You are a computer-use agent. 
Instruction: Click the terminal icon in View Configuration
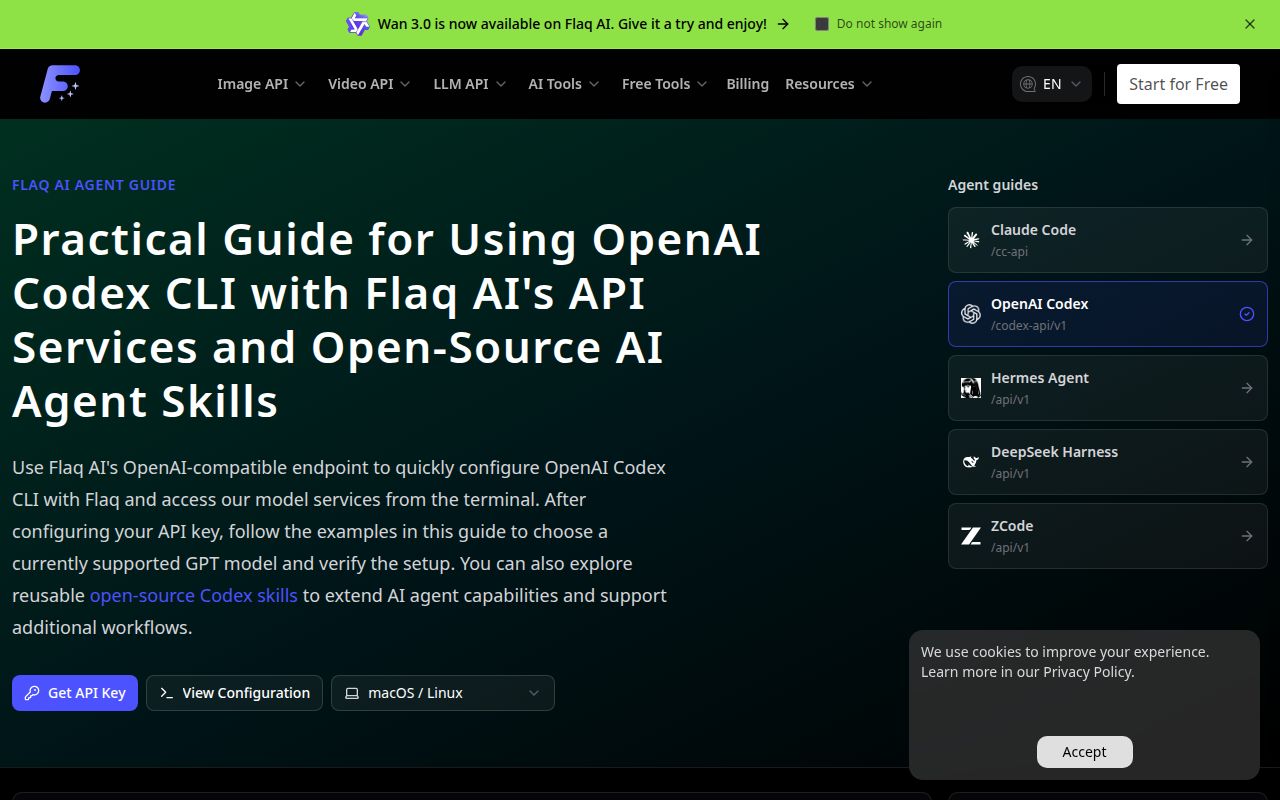[167, 693]
